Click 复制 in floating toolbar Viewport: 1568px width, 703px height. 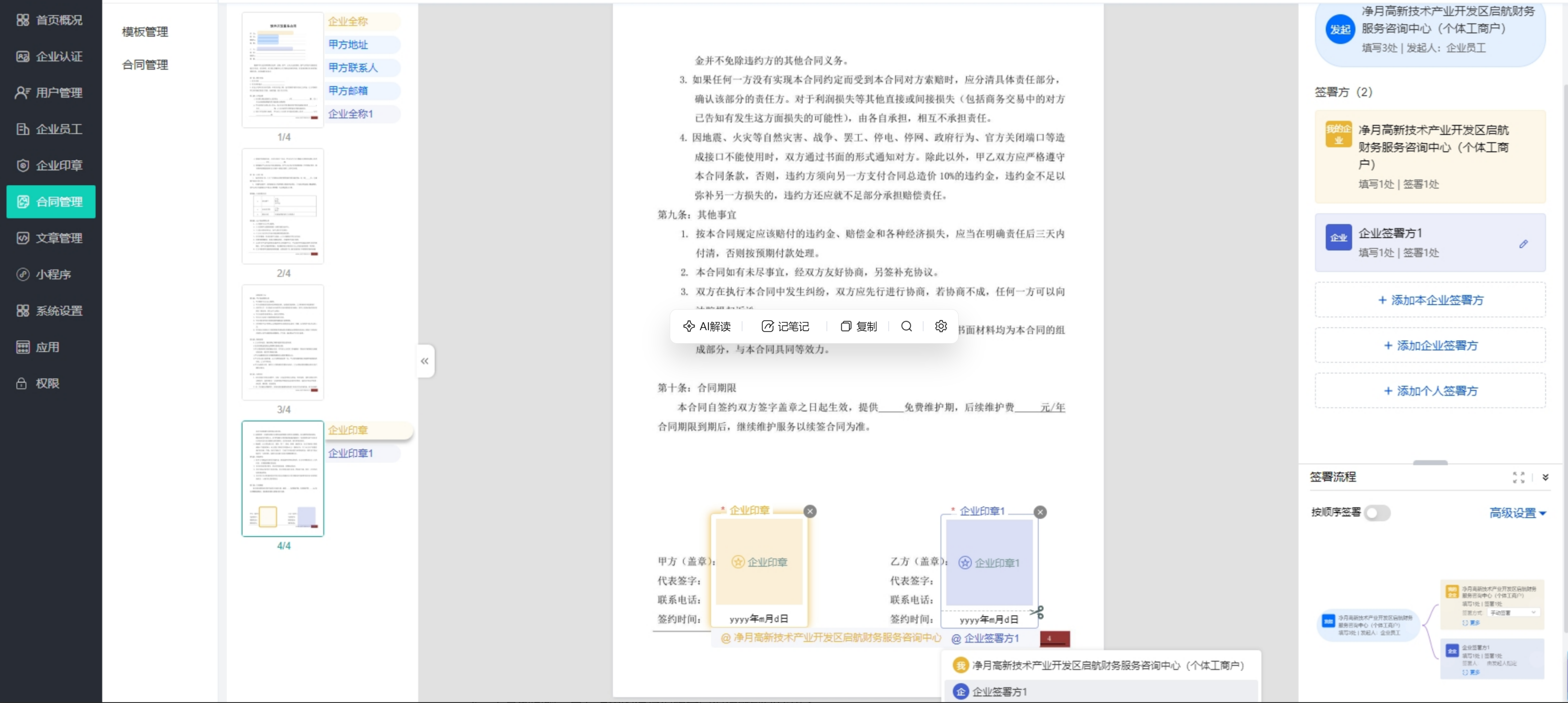tap(859, 326)
